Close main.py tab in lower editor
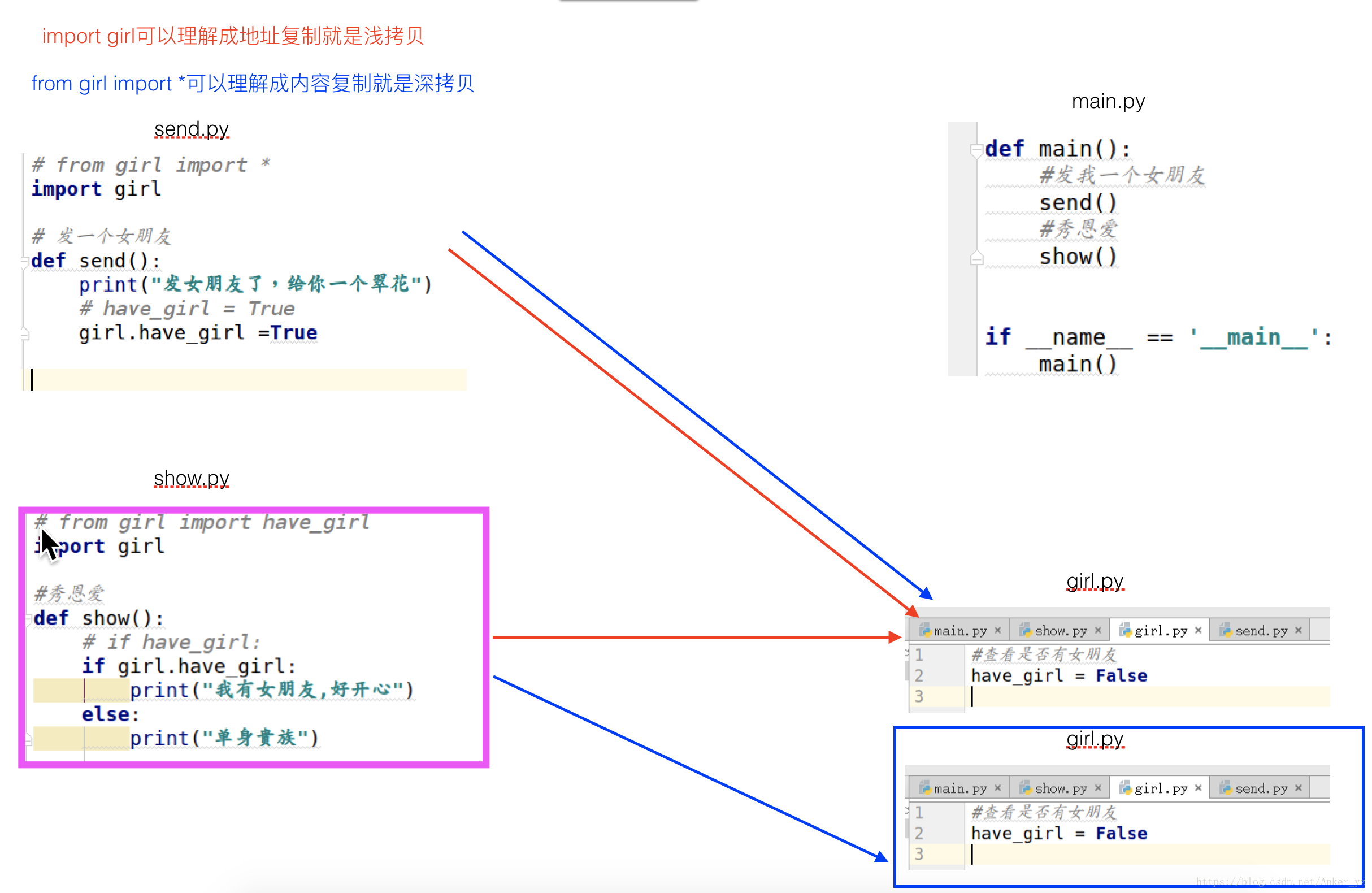This screenshot has height=893, width=1372. coord(998,788)
